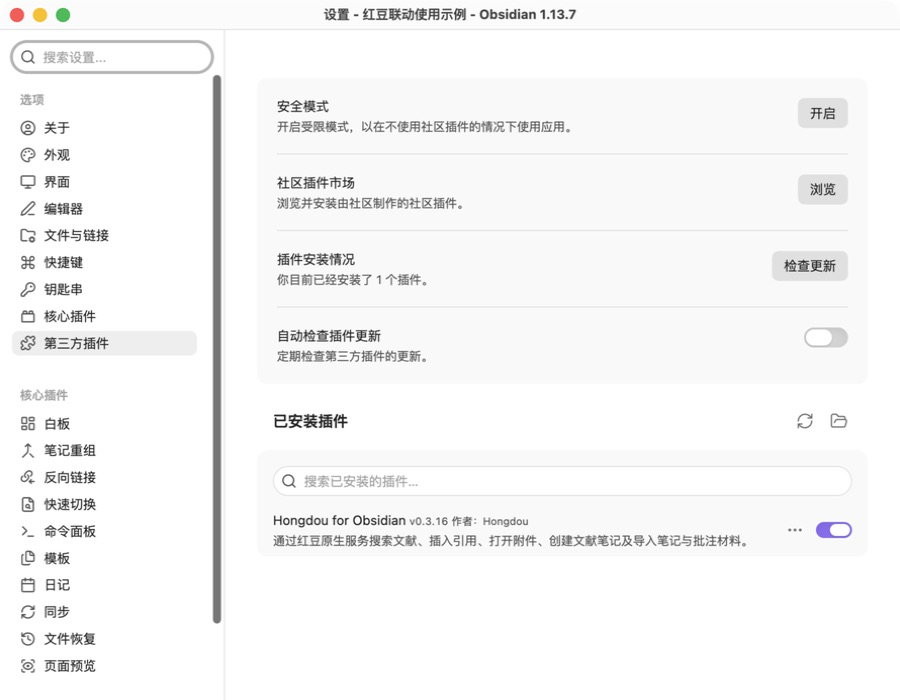The width and height of the screenshot is (900, 700).
Task: Click the sync arrows icon beside 同步
Action: point(28,612)
